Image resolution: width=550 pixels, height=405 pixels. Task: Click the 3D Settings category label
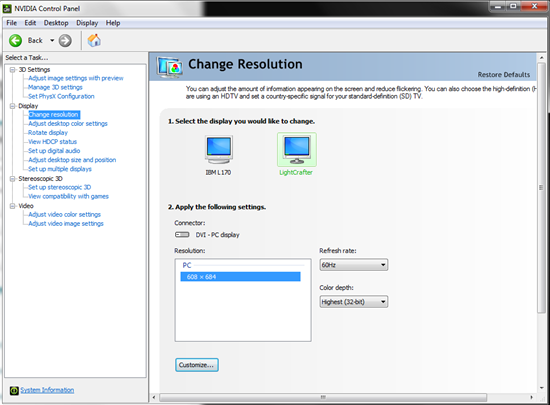click(34, 70)
